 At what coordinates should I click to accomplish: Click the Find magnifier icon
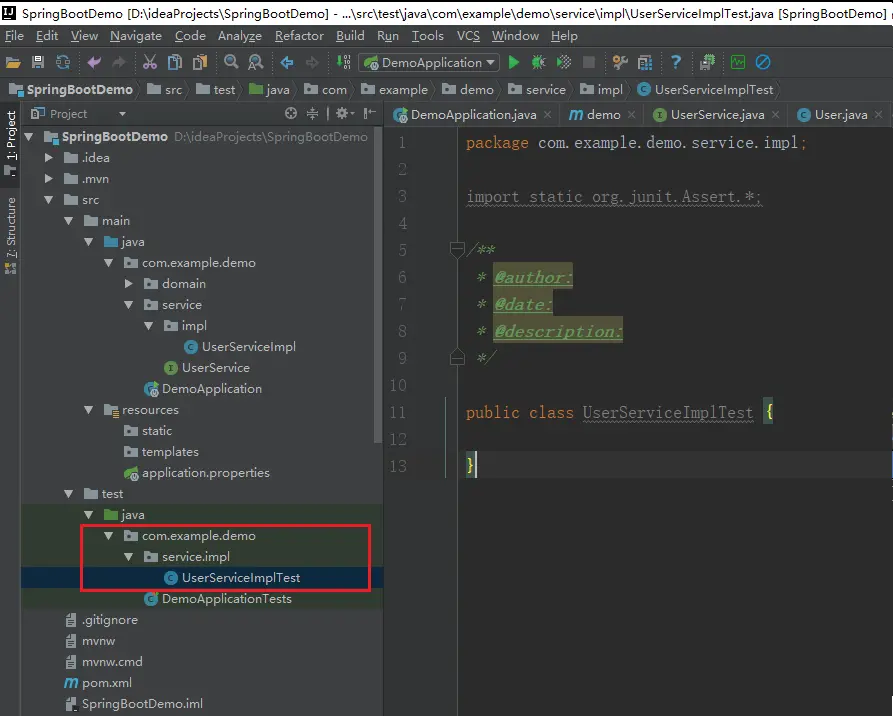pyautogui.click(x=231, y=62)
